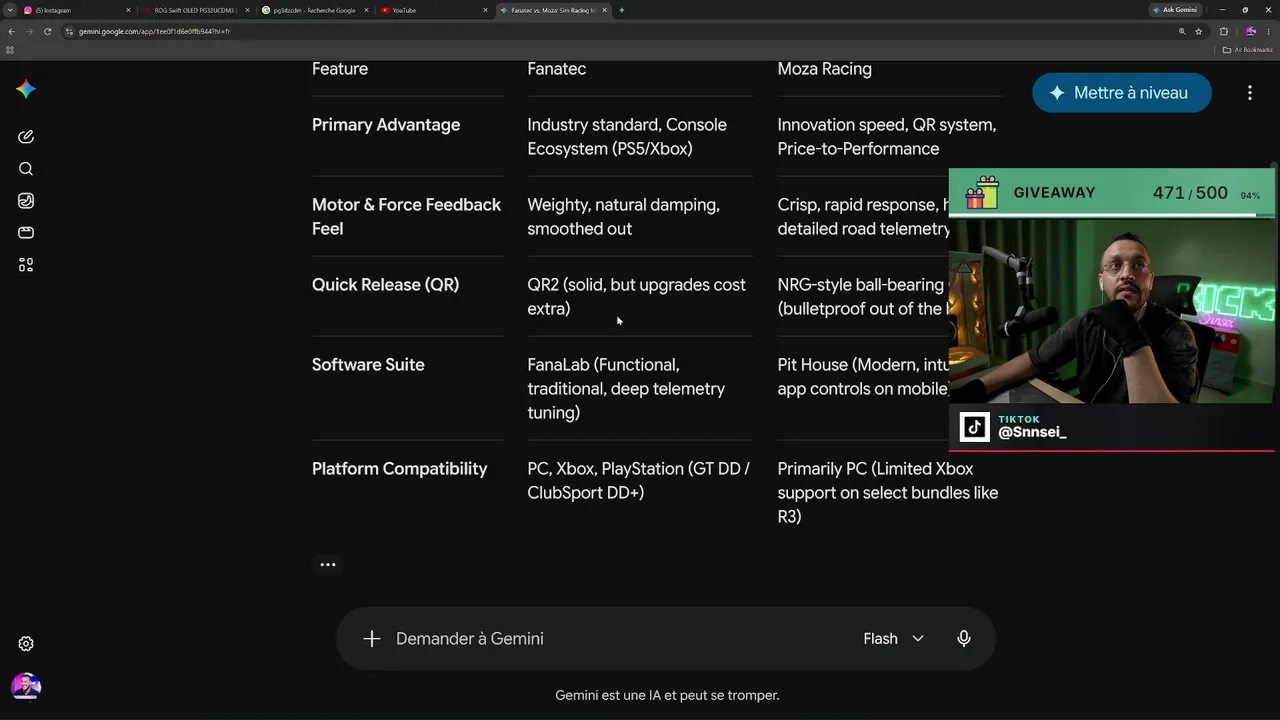The image size is (1280, 720).
Task: Click the FanaLab (Functional, traditional...) cell
Action: 627,389
